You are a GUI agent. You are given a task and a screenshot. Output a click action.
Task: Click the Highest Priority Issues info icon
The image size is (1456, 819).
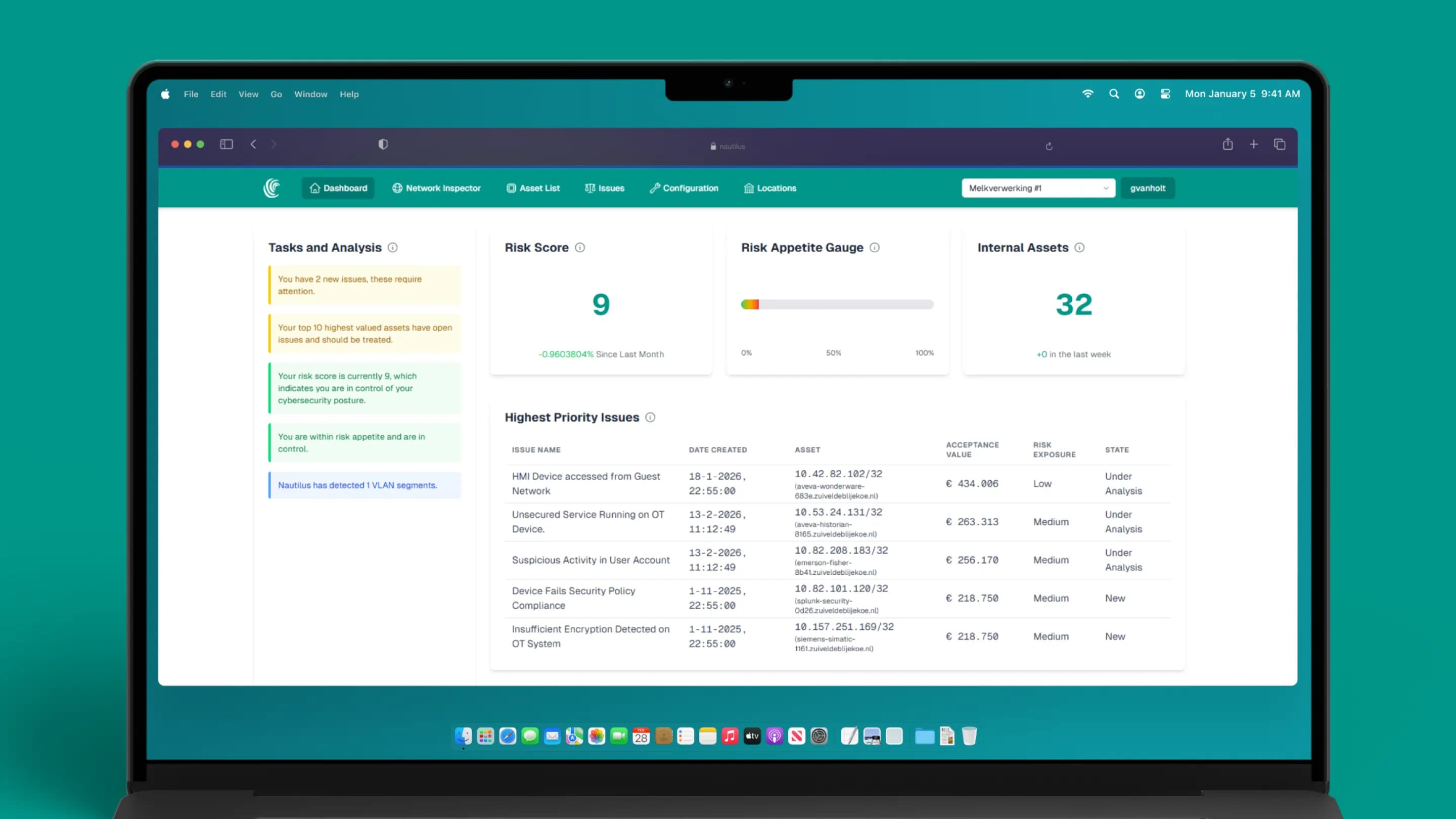point(651,417)
